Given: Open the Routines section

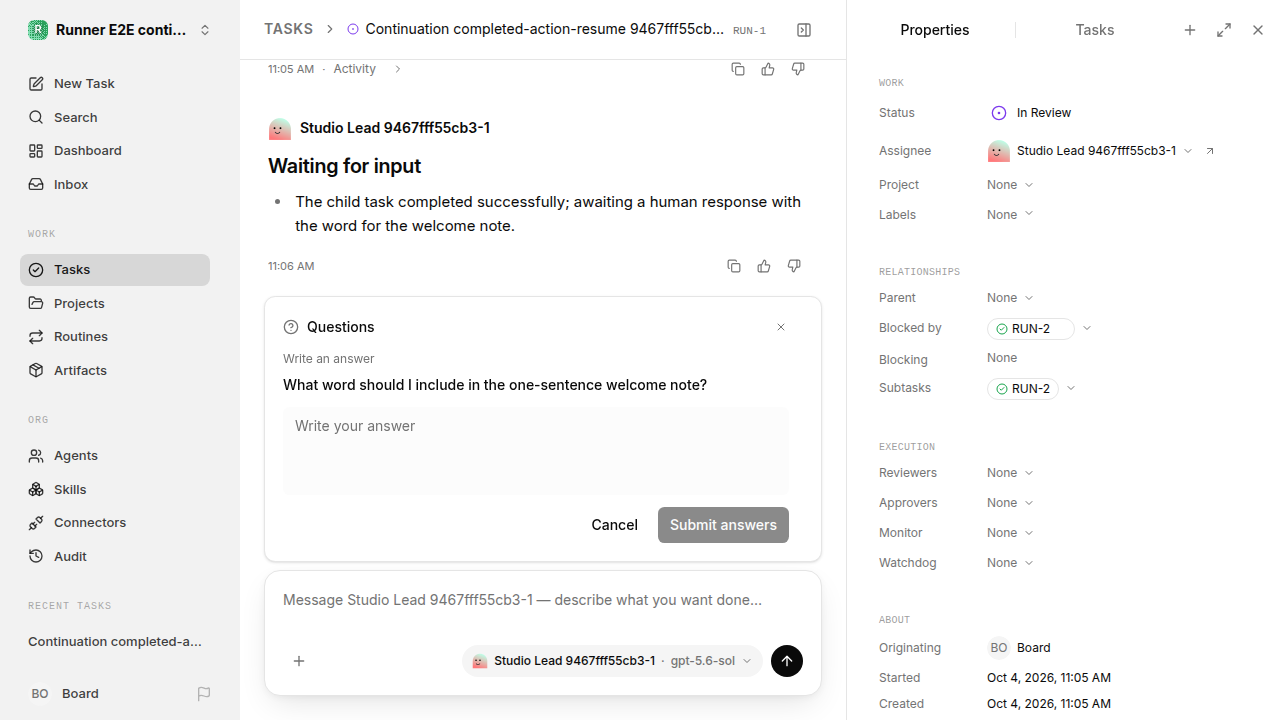Looking at the screenshot, I should pyautogui.click(x=115, y=336).
